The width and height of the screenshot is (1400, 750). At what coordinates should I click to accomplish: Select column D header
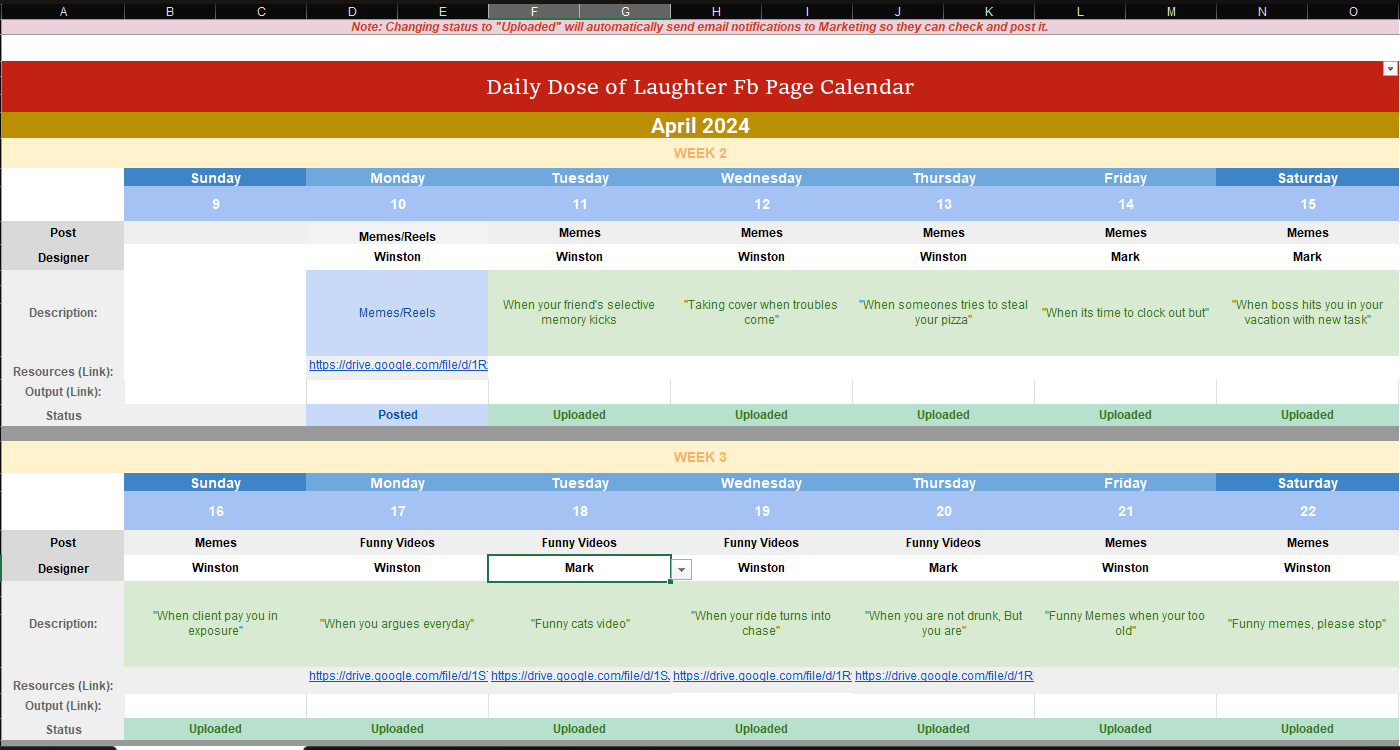coord(352,11)
